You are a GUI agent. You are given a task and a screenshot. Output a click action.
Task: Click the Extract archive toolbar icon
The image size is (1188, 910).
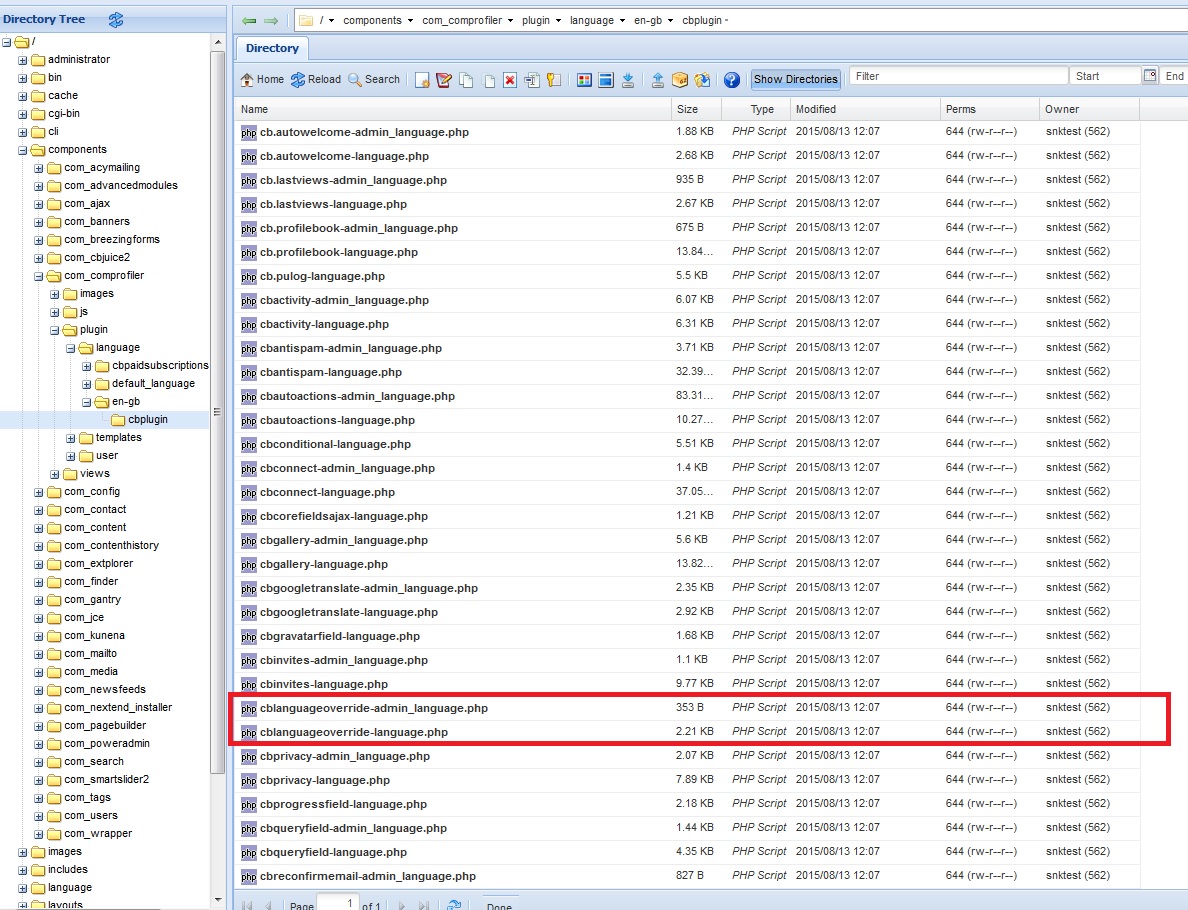click(702, 80)
